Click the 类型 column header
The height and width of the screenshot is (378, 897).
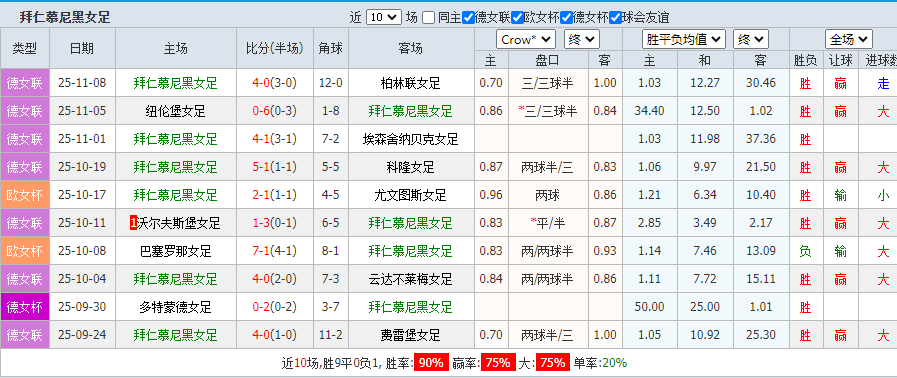[25, 49]
